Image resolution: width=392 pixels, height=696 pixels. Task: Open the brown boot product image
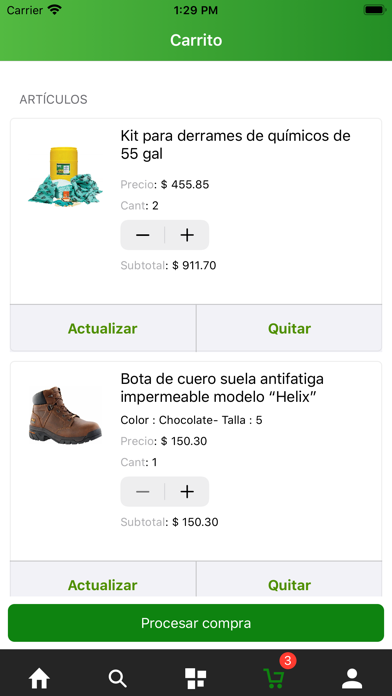(x=65, y=415)
